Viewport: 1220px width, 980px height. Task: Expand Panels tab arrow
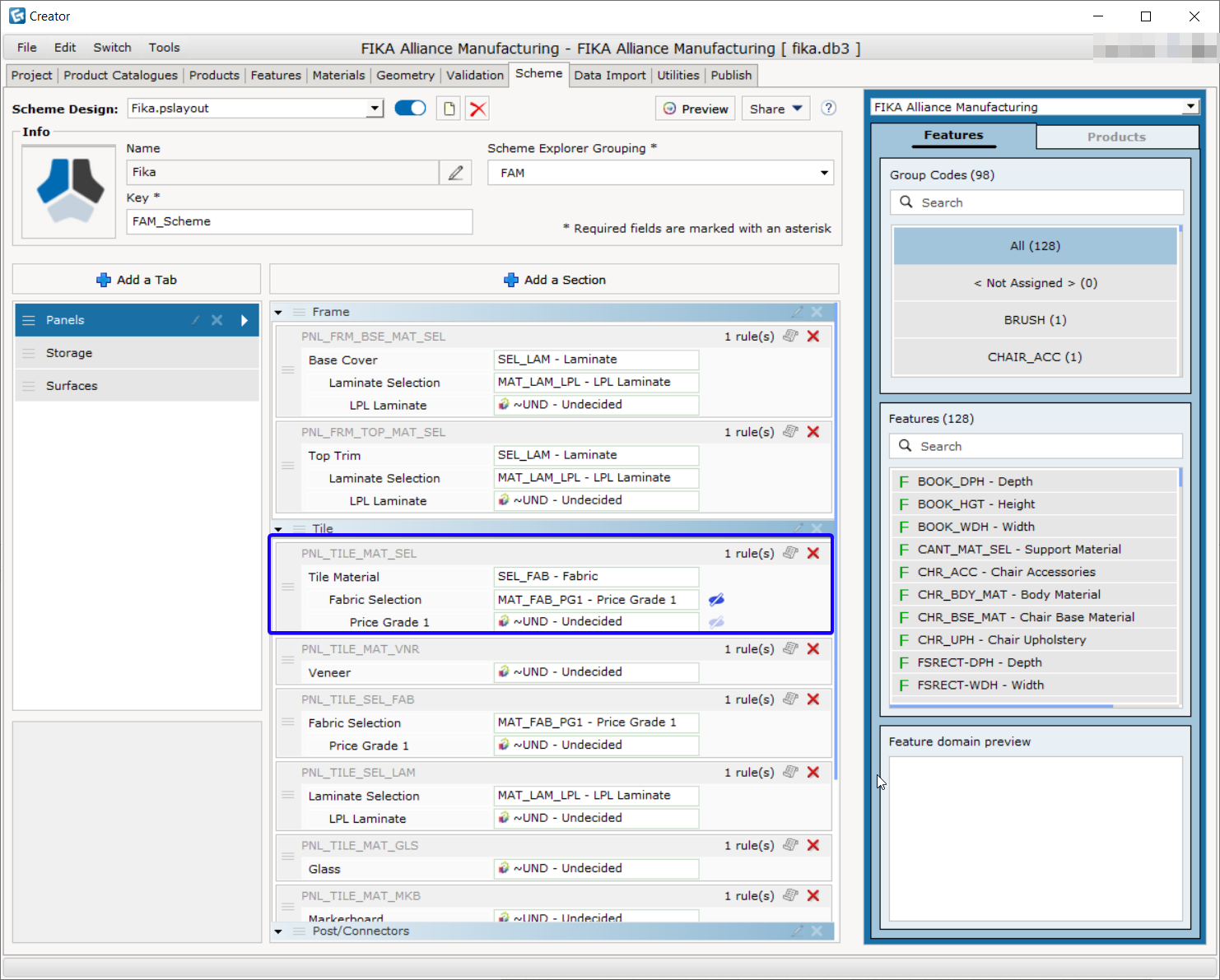click(x=244, y=320)
